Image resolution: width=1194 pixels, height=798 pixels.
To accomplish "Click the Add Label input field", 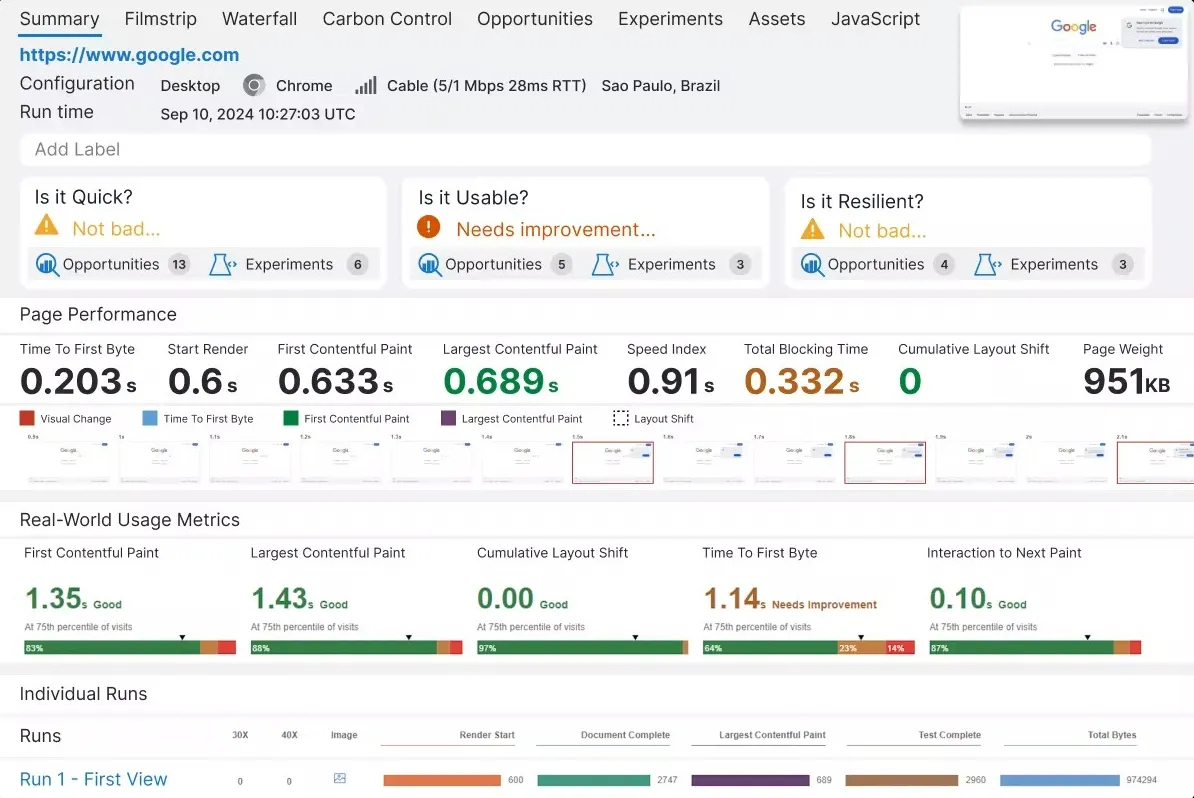I will click(585, 149).
